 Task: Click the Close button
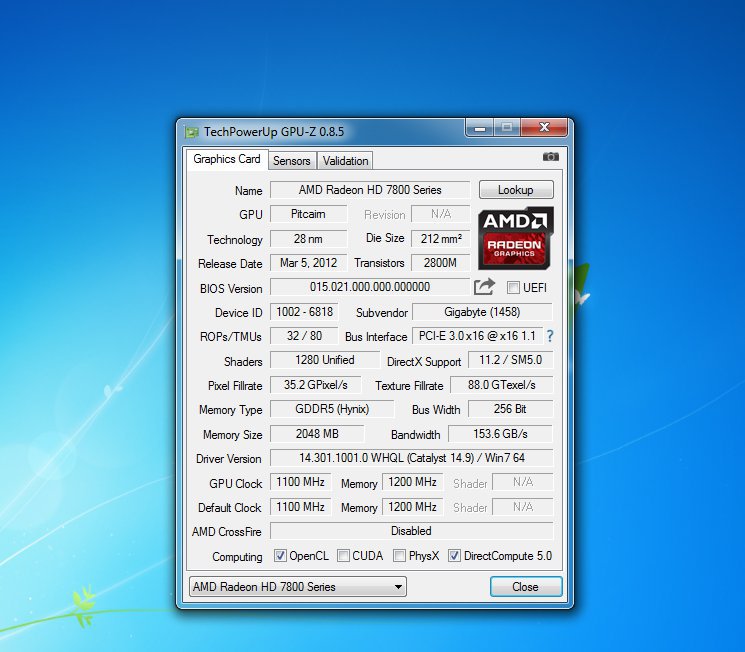pyautogui.click(x=526, y=587)
